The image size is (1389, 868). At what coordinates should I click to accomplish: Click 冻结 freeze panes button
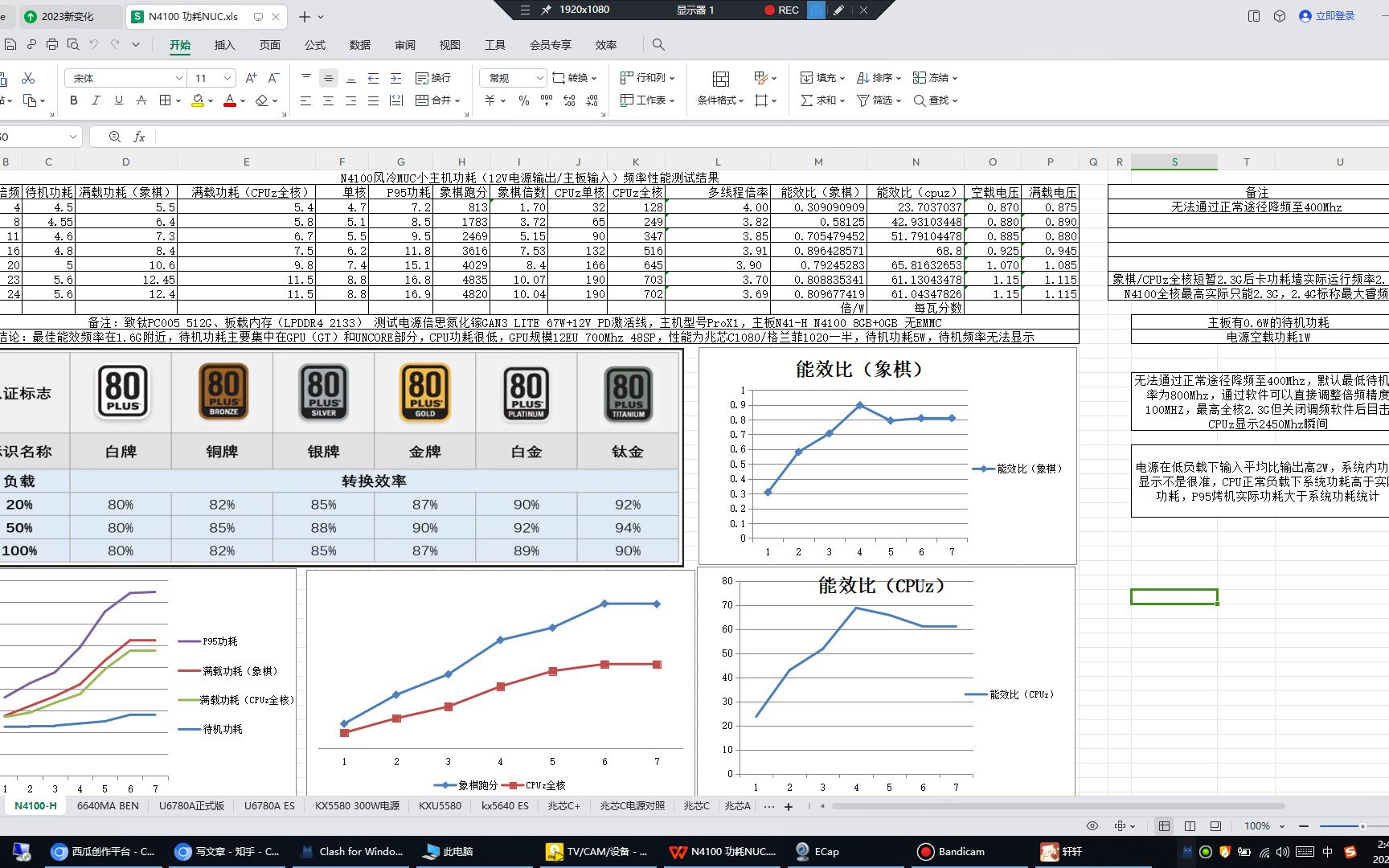(936, 78)
